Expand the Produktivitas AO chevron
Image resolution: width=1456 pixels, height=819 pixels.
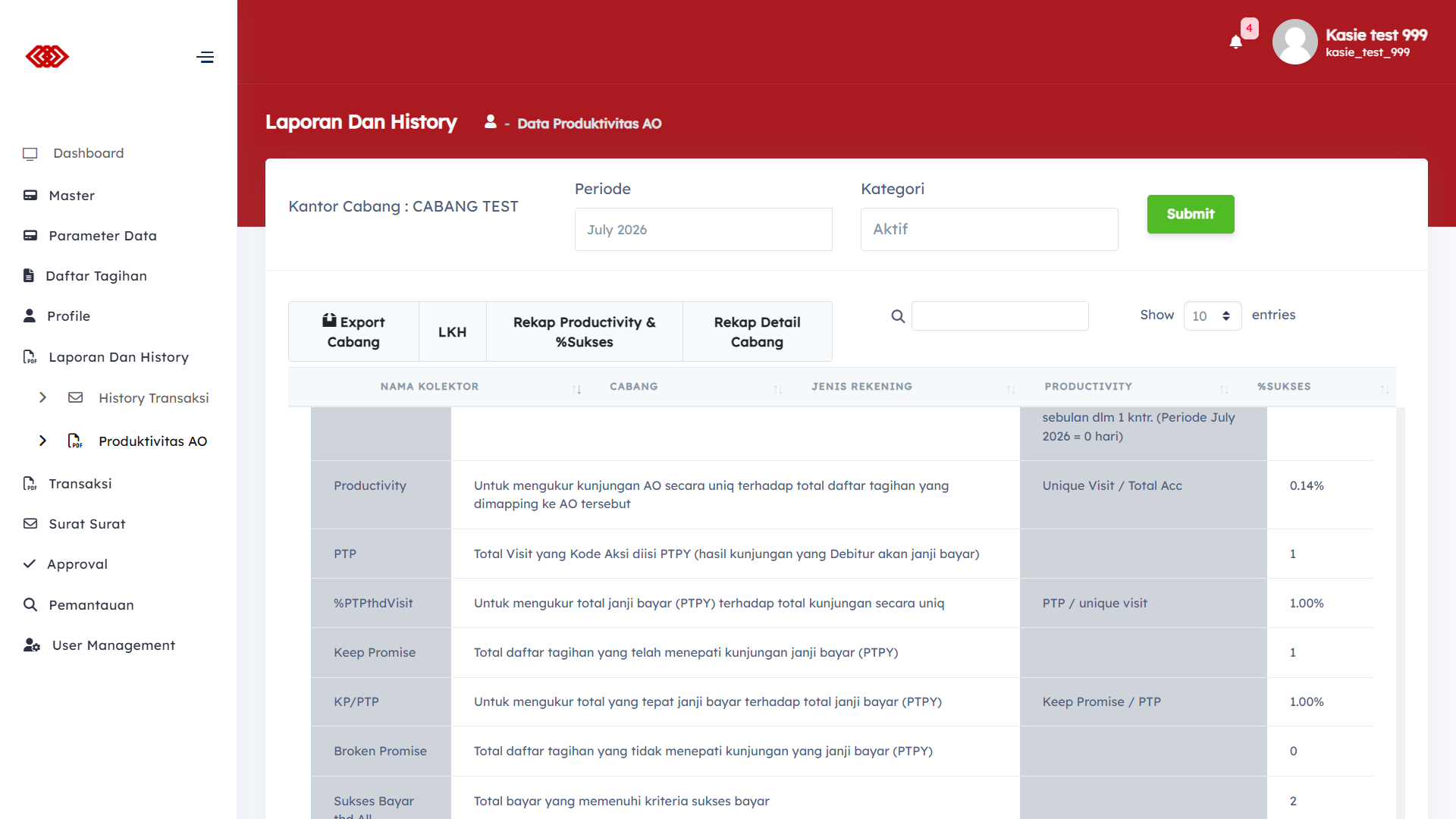[42, 441]
